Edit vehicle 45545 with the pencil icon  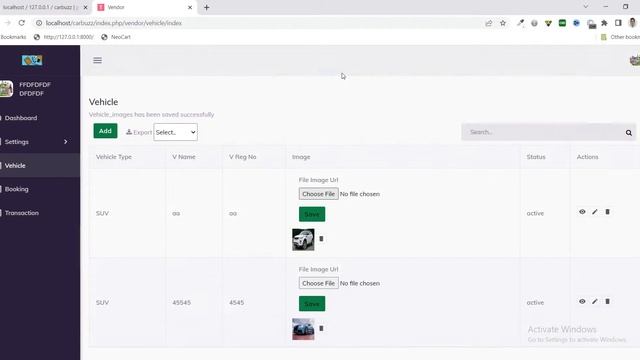coord(595,301)
